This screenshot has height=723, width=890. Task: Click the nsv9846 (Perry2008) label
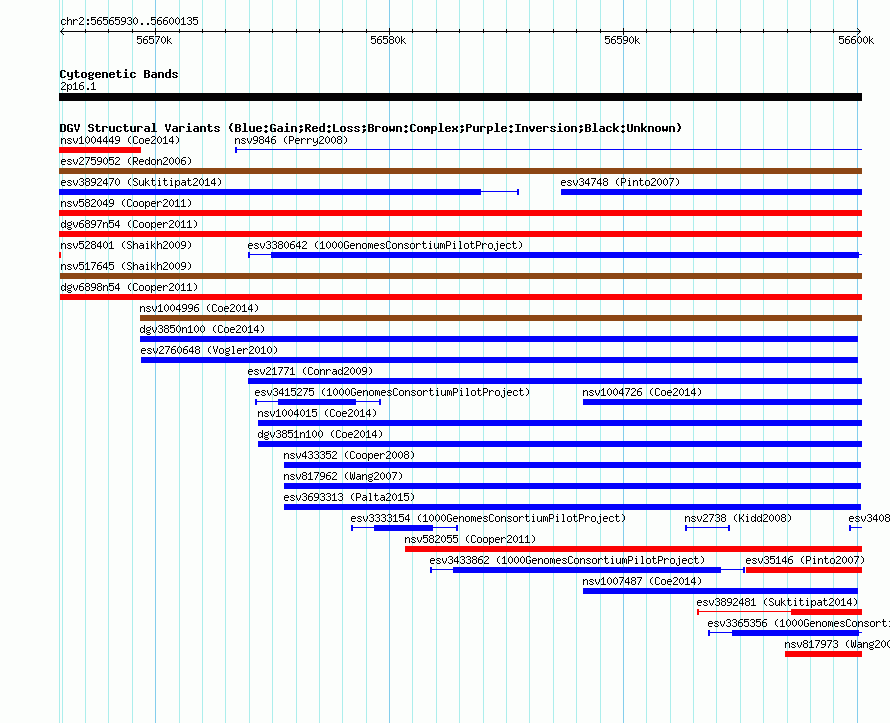pos(291,140)
